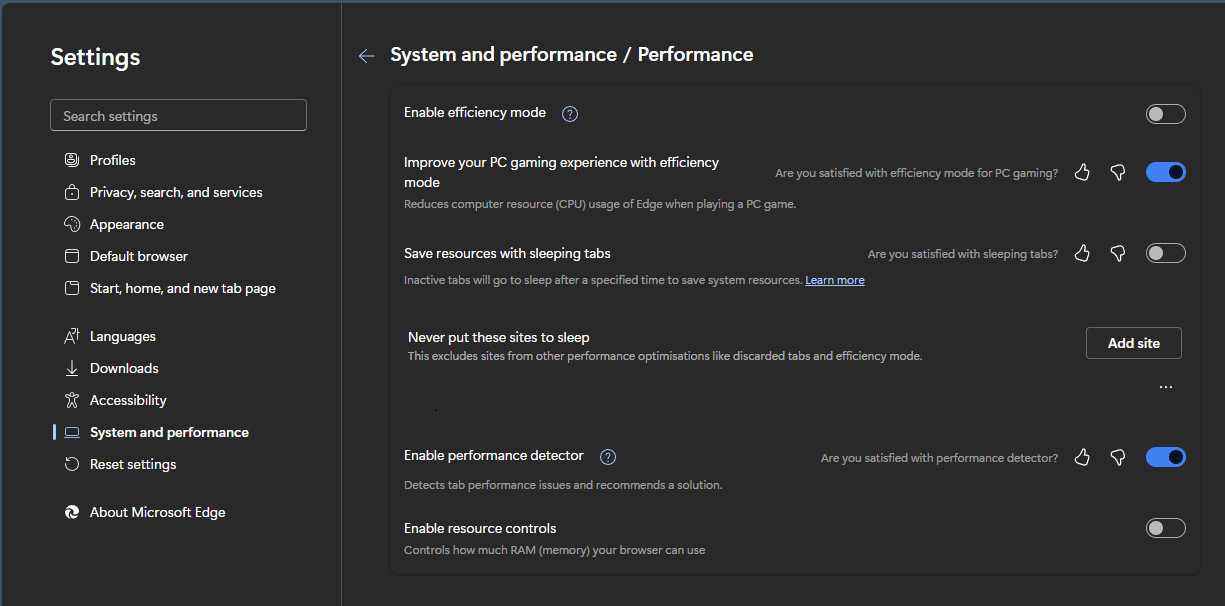Click the help icon beside Enable efficiency mode

[569, 113]
